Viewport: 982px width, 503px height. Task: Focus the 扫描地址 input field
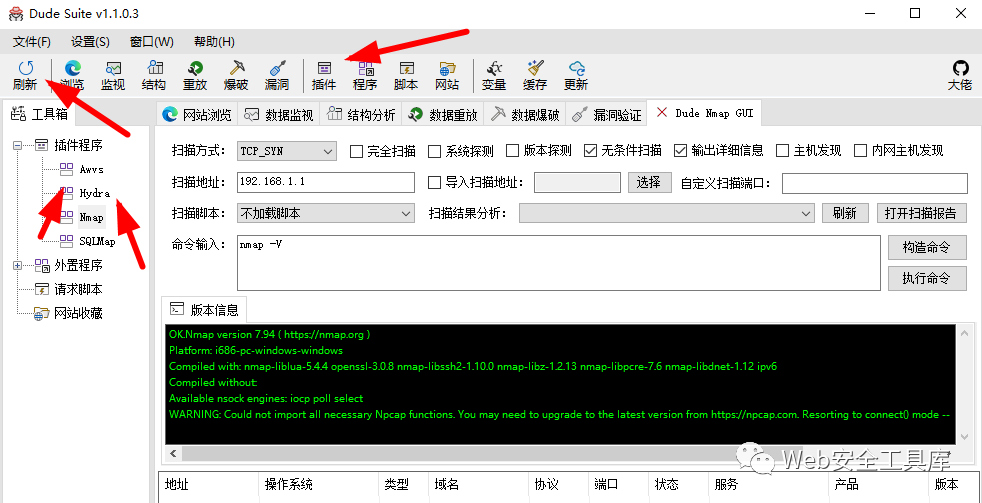[326, 182]
